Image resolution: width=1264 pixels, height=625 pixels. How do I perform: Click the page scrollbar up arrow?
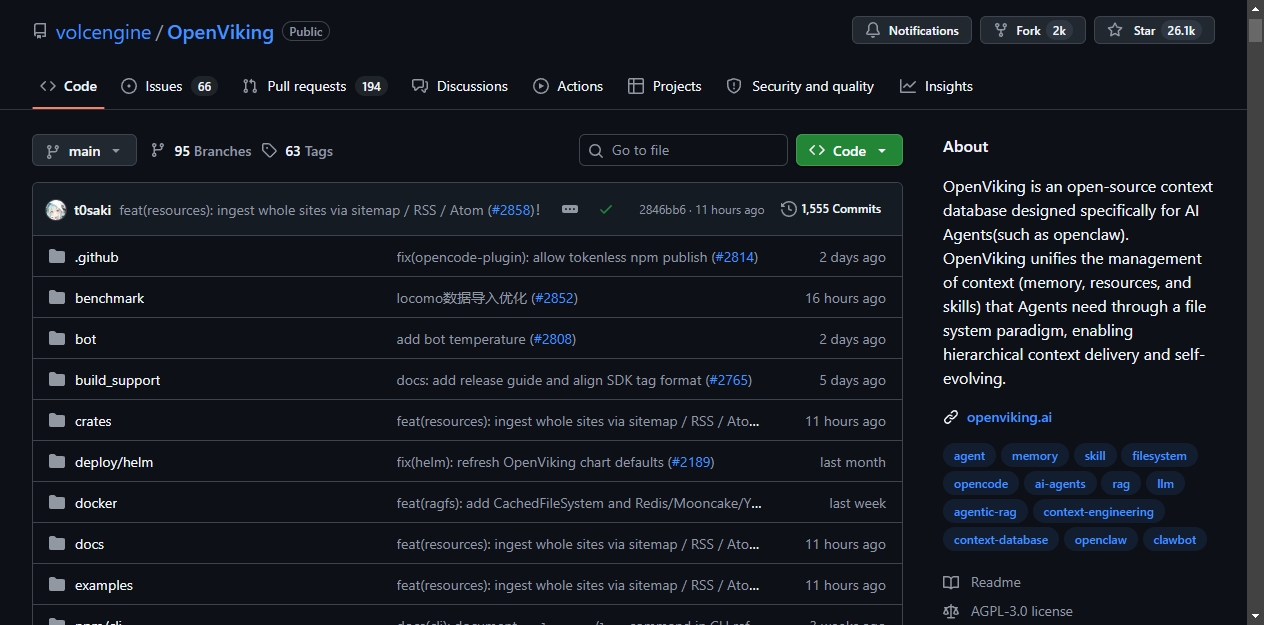(1255, 8)
